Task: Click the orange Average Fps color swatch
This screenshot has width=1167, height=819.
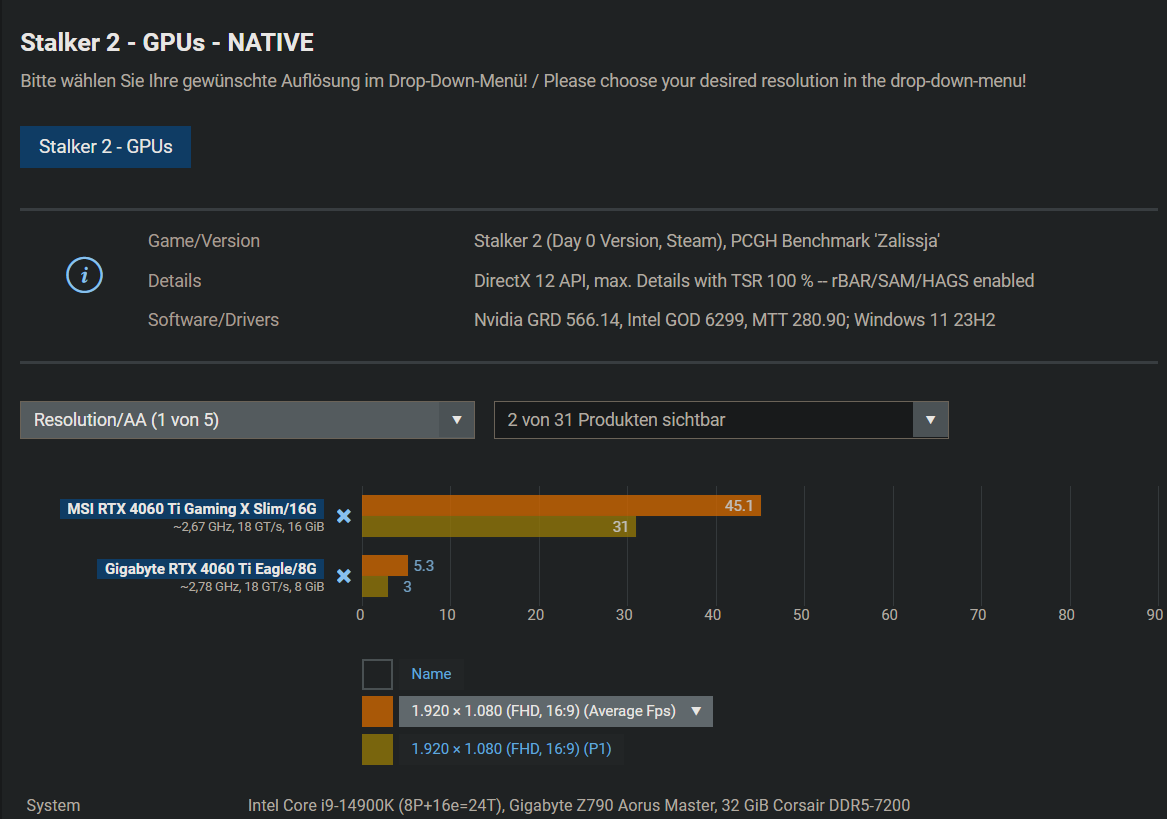Action: coord(377,711)
